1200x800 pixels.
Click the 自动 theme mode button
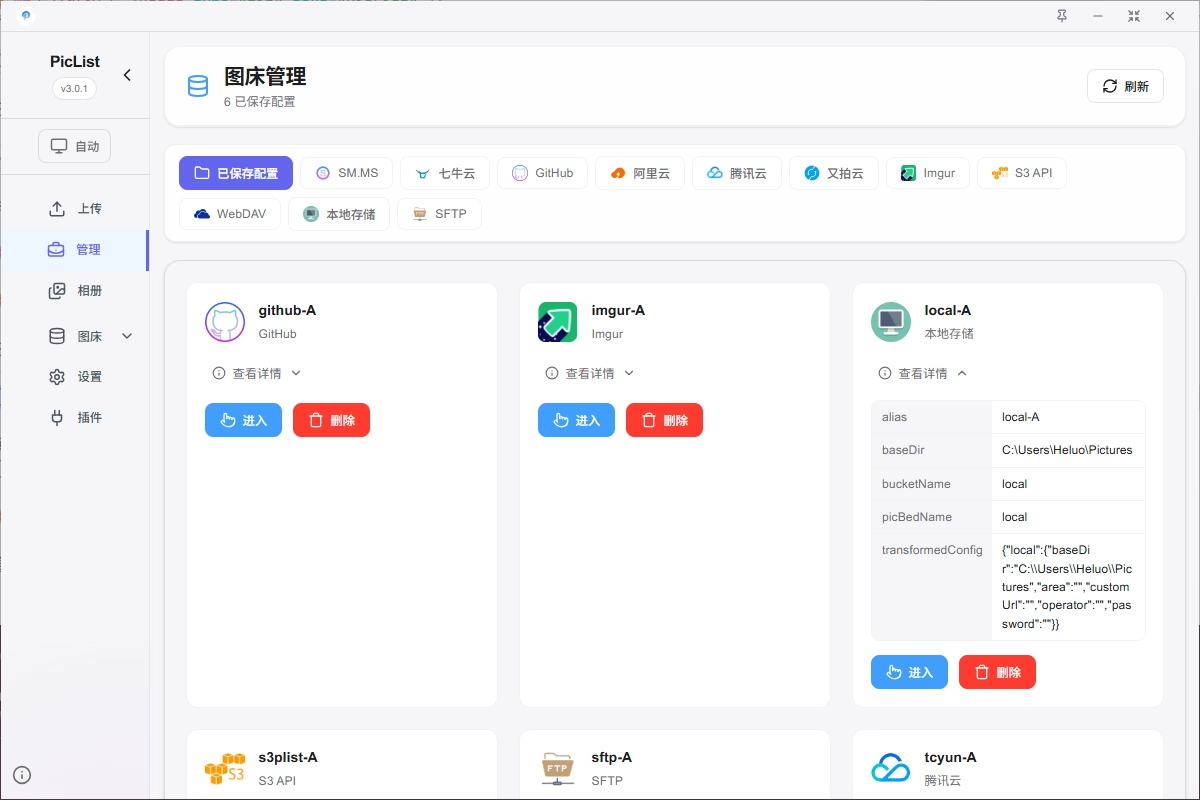(x=75, y=146)
